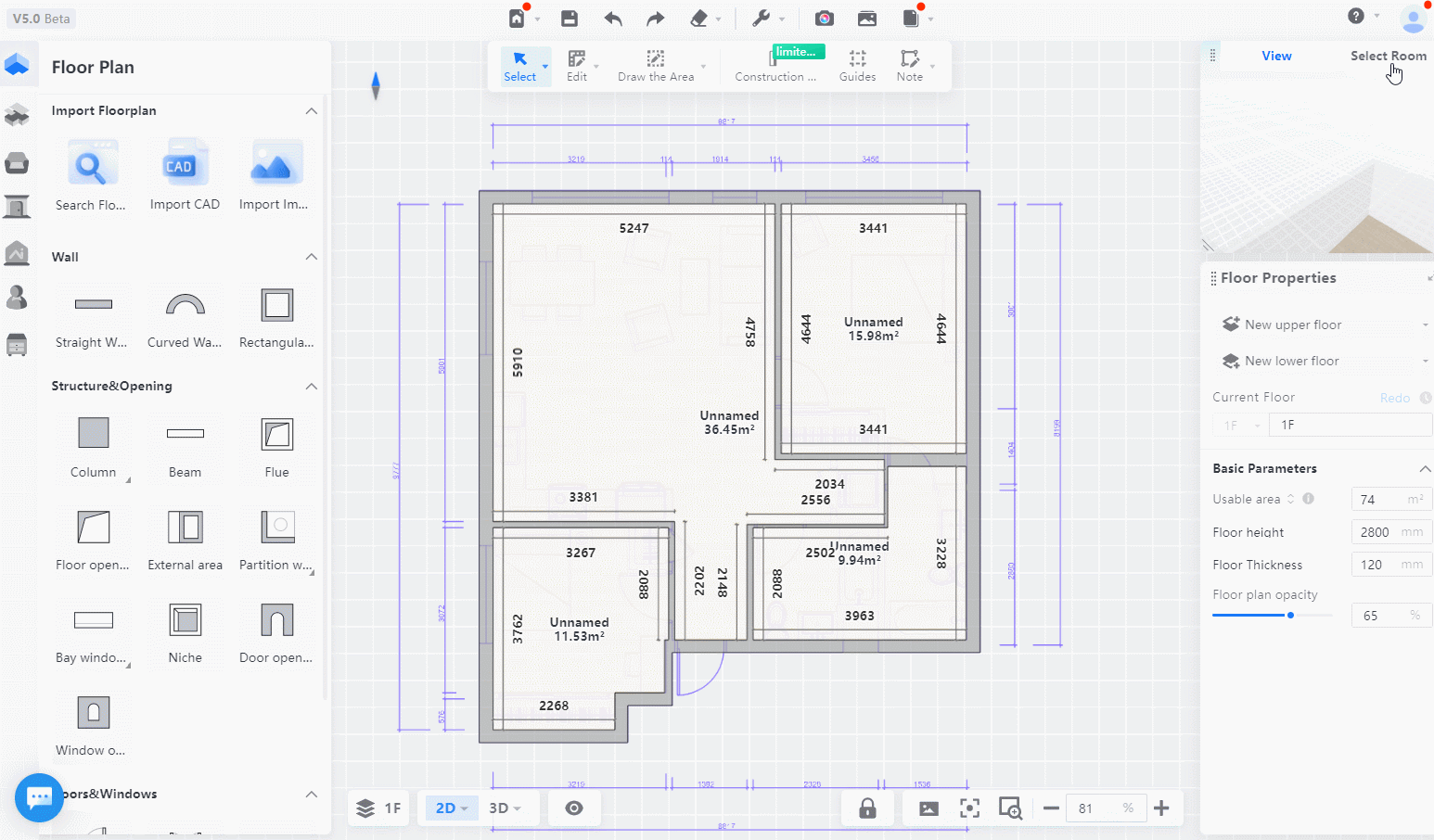Screen dimensions: 1434x840
Task: Open the View tab
Action: pyautogui.click(x=1276, y=57)
